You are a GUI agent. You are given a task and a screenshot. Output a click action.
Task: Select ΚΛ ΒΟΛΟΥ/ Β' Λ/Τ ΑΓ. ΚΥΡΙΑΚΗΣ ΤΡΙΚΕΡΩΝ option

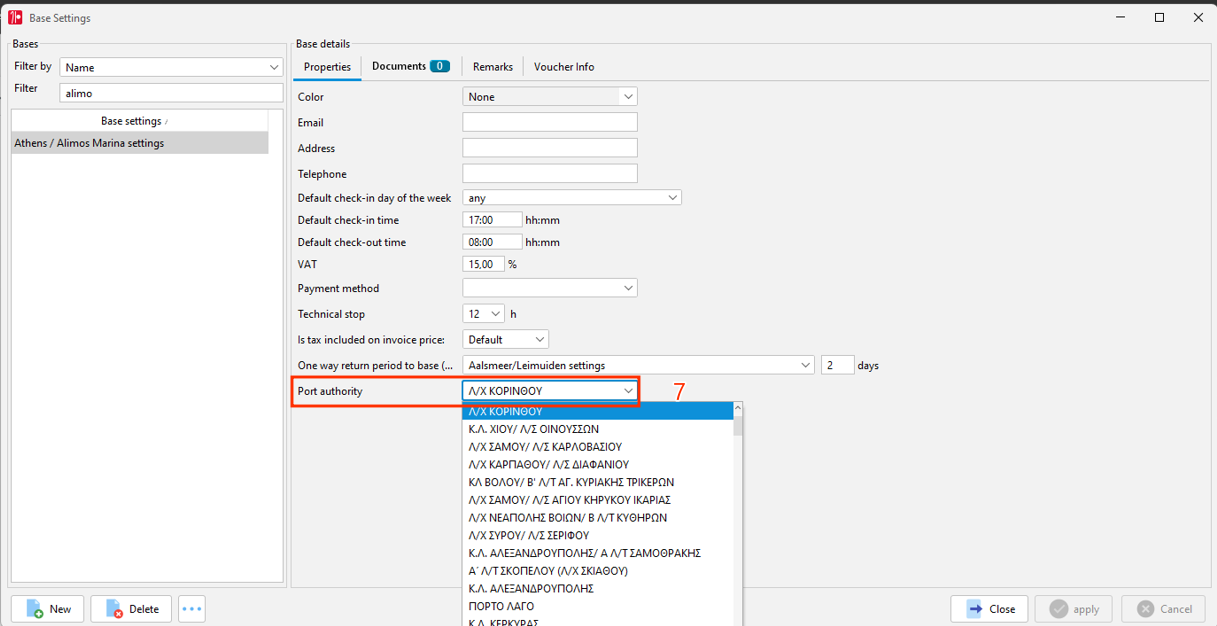(598, 482)
